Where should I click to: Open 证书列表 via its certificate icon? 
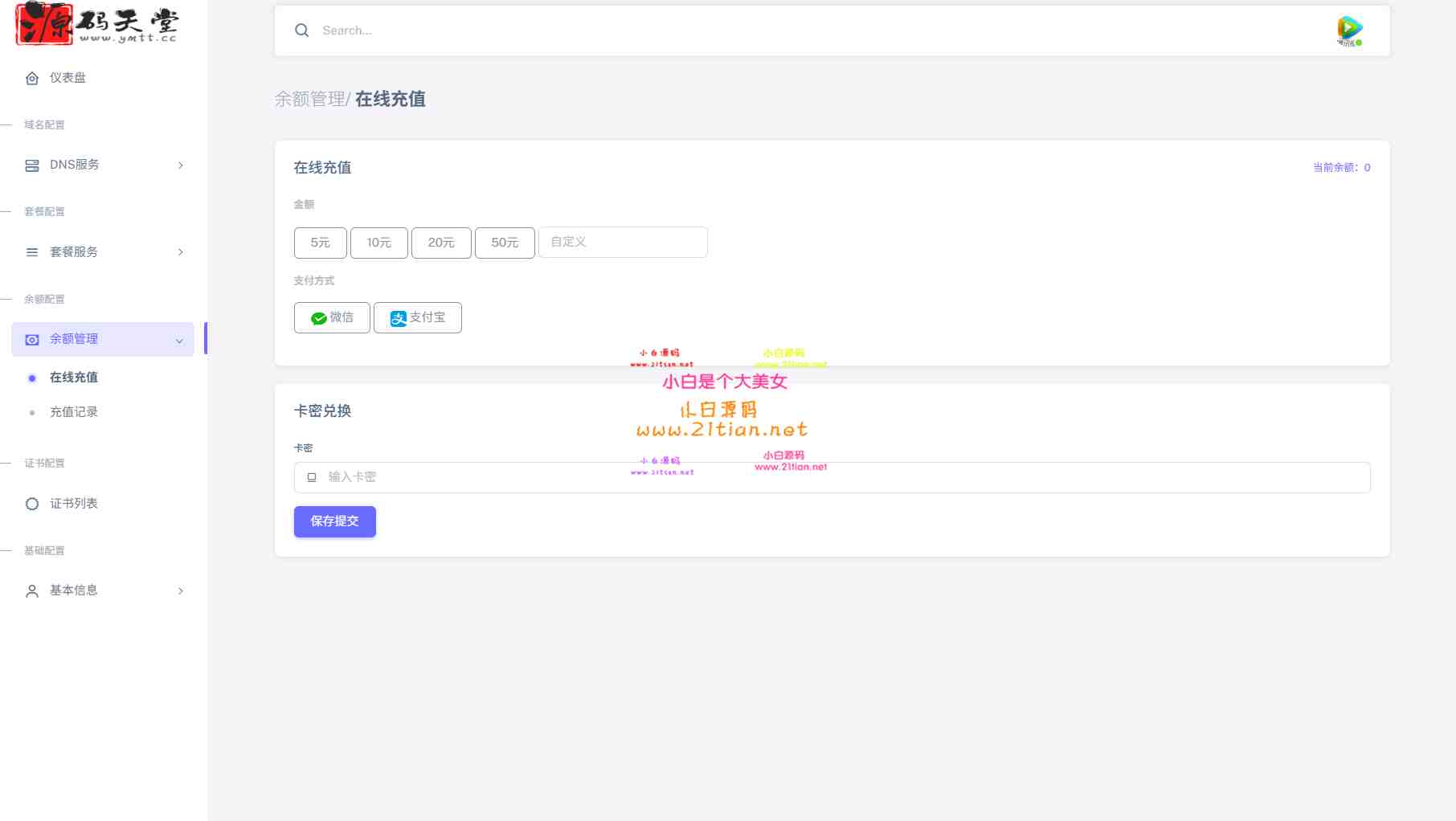[x=32, y=504]
